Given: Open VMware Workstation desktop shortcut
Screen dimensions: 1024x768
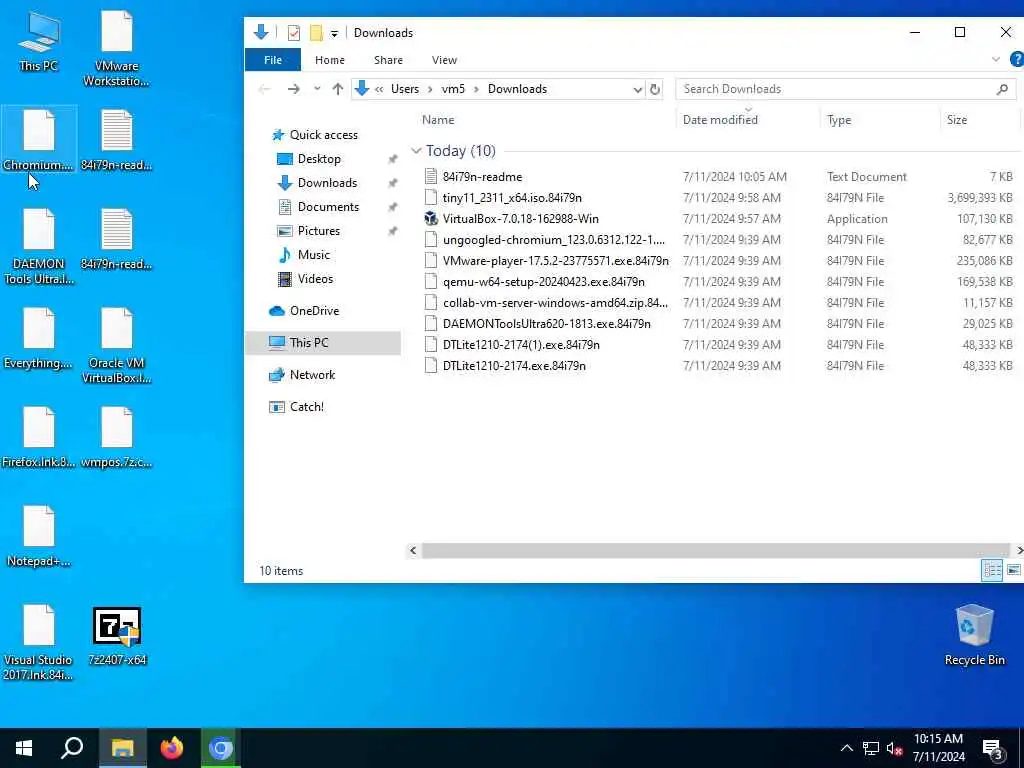Looking at the screenshot, I should pos(116,48).
